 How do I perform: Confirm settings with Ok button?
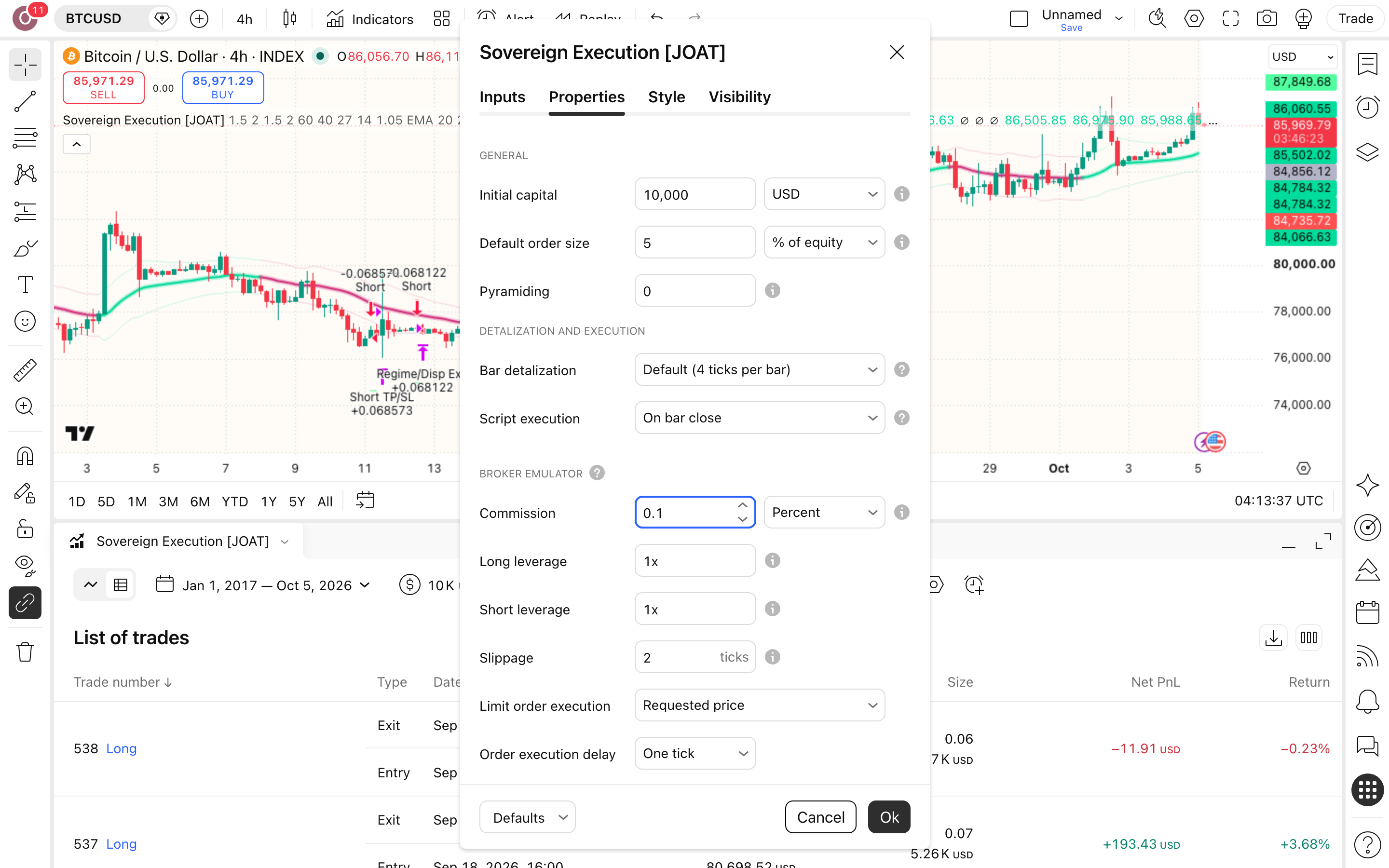pyautogui.click(x=889, y=817)
